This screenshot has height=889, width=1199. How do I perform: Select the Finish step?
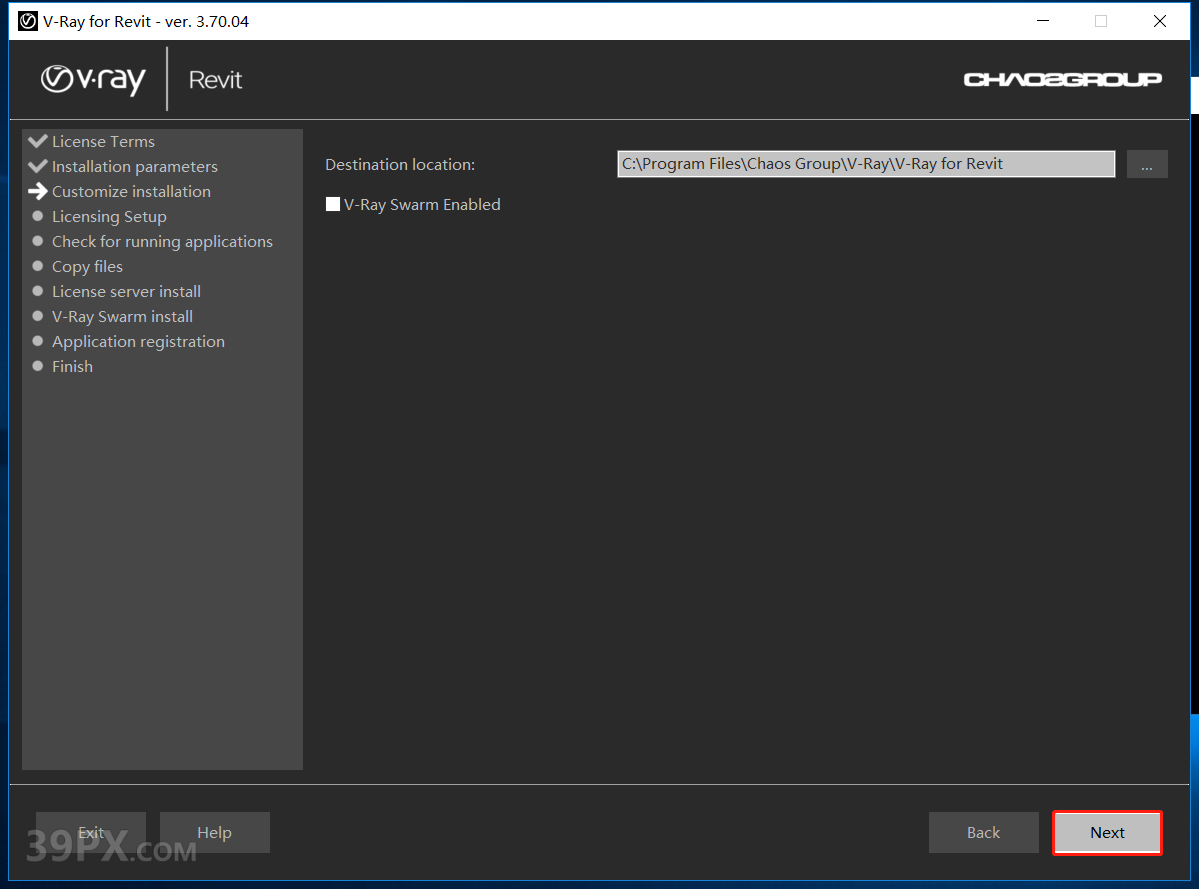tap(72, 367)
